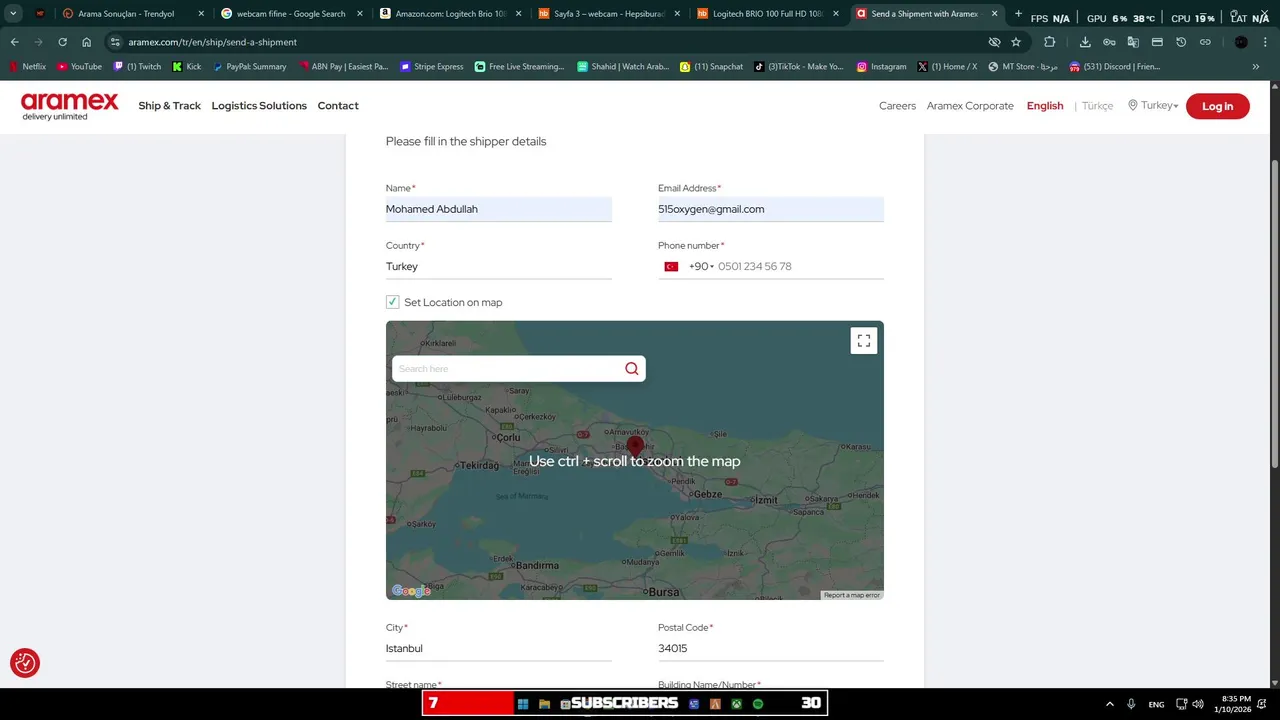The image size is (1280, 720).
Task: Open browser home page icon
Action: pos(86,42)
